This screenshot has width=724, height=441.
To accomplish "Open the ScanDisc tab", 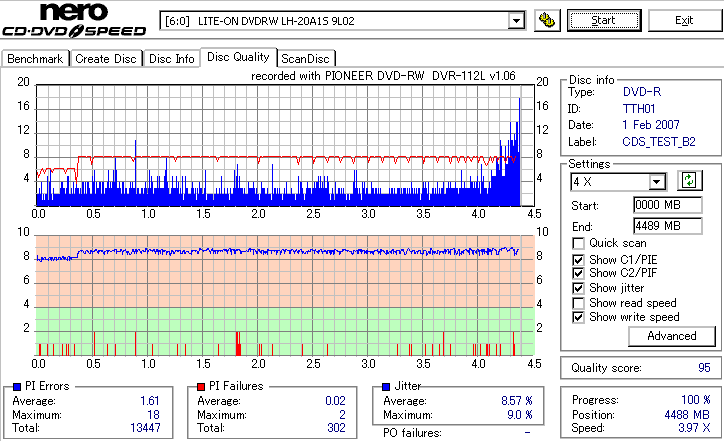I will point(305,59).
